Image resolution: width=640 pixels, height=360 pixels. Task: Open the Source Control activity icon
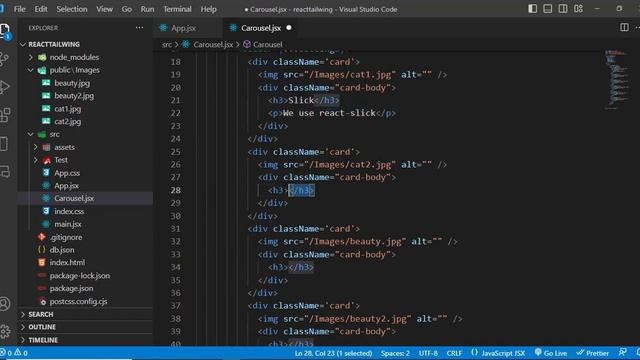click(x=4, y=60)
